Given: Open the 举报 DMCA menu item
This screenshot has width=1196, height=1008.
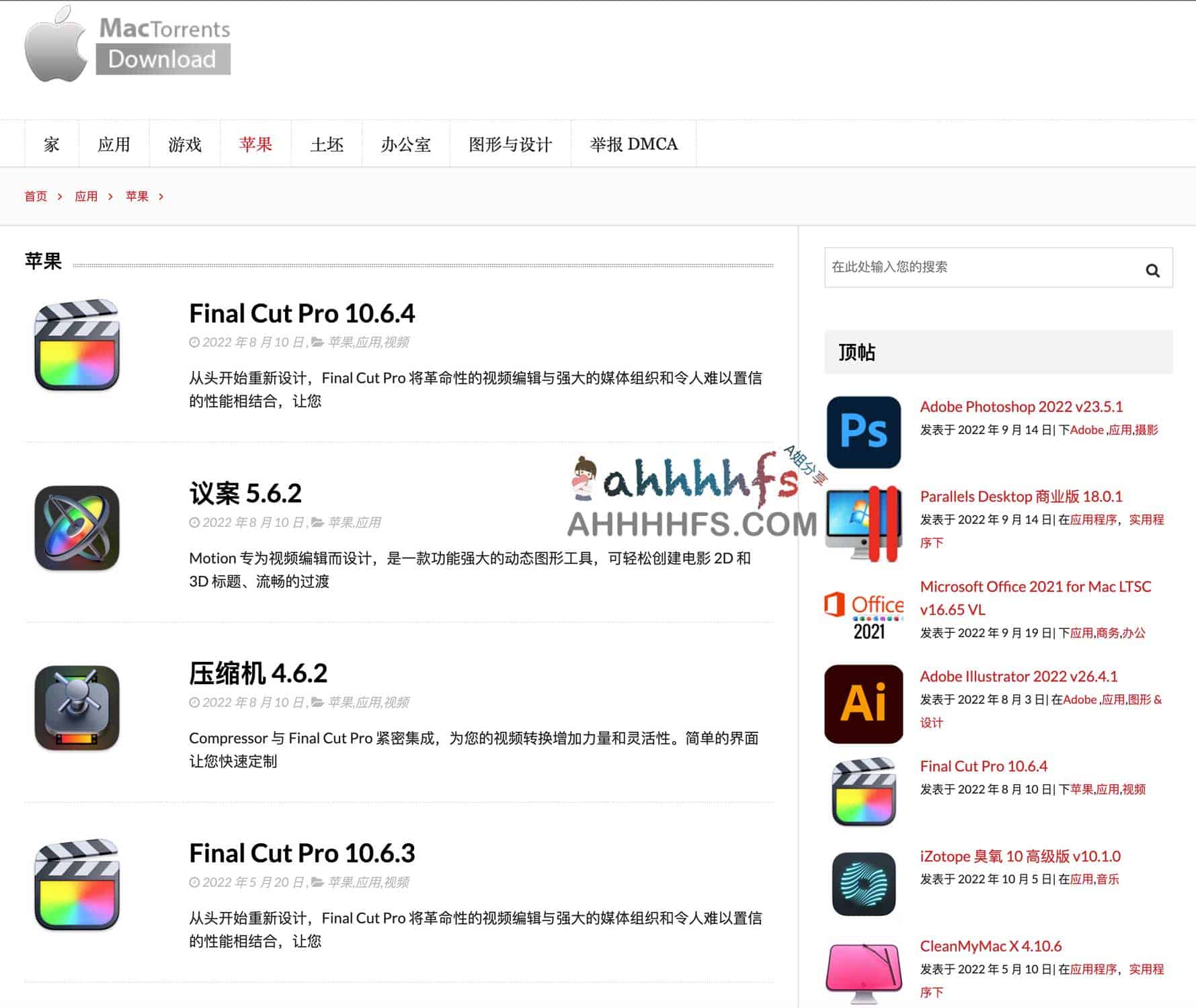Looking at the screenshot, I should 633,144.
